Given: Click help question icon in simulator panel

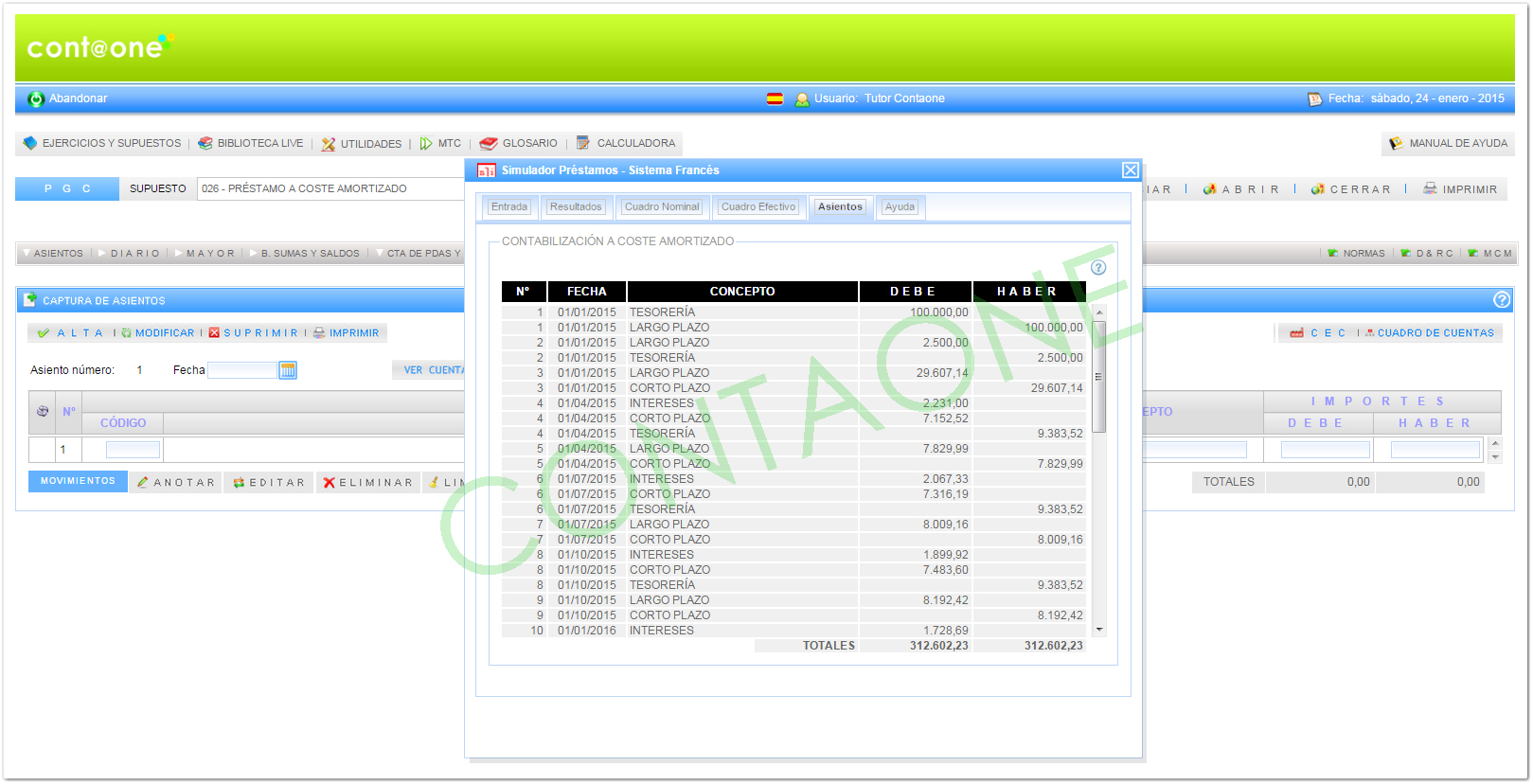Looking at the screenshot, I should point(1098,268).
